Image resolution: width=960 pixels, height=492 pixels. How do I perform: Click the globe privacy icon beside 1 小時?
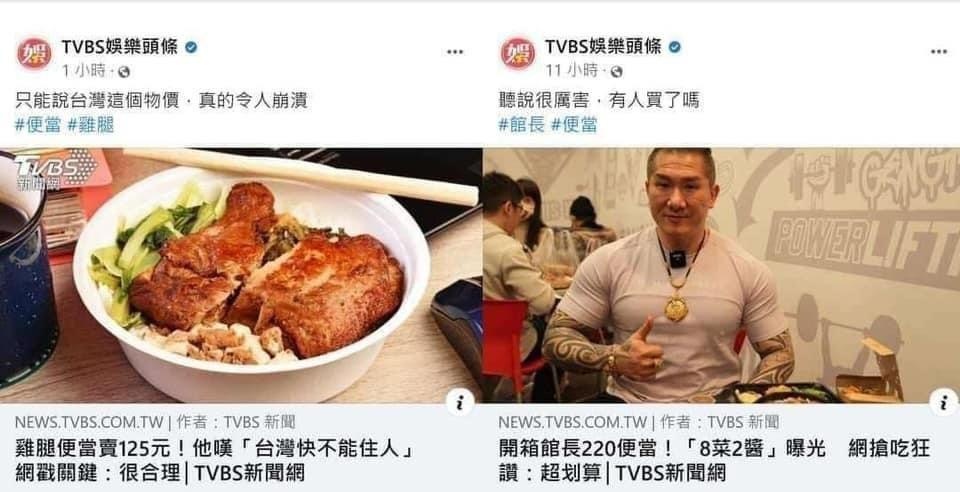point(124,72)
